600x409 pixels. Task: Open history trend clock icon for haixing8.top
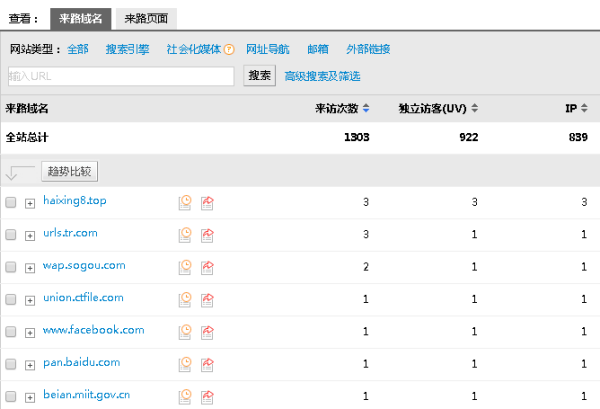pos(185,203)
